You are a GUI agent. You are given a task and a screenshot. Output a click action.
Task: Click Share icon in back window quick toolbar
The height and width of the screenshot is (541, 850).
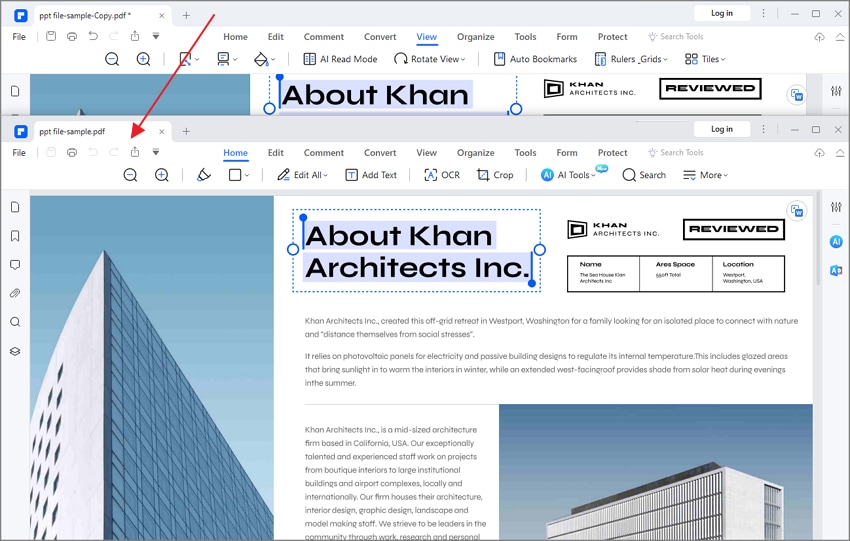click(135, 36)
